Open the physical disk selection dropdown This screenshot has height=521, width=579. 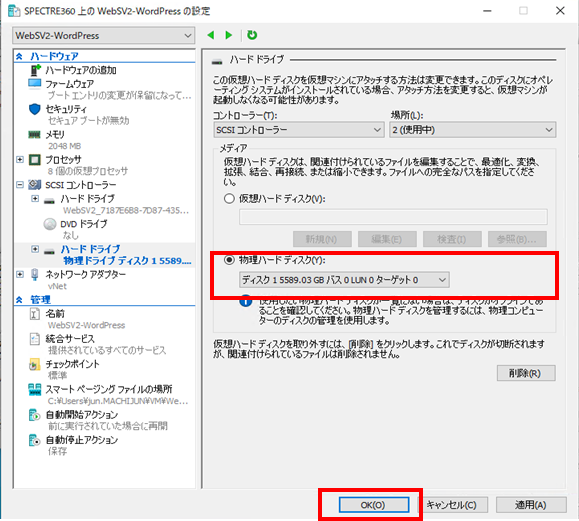pyautogui.click(x=344, y=280)
